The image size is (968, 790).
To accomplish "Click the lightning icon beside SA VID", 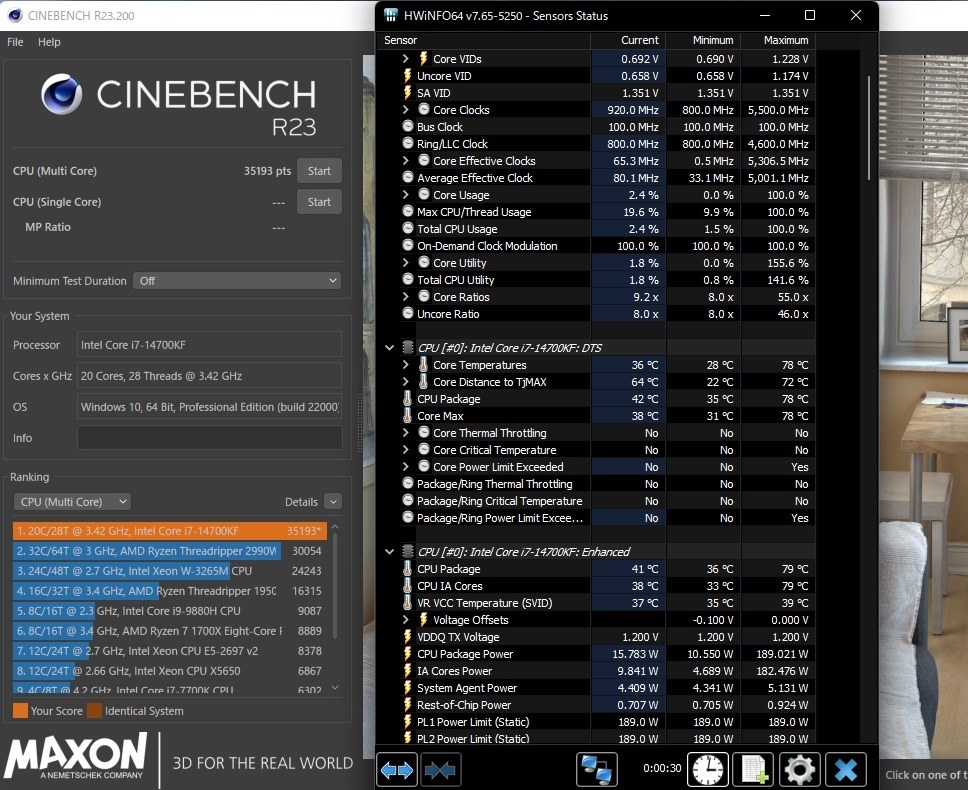I will (x=407, y=92).
